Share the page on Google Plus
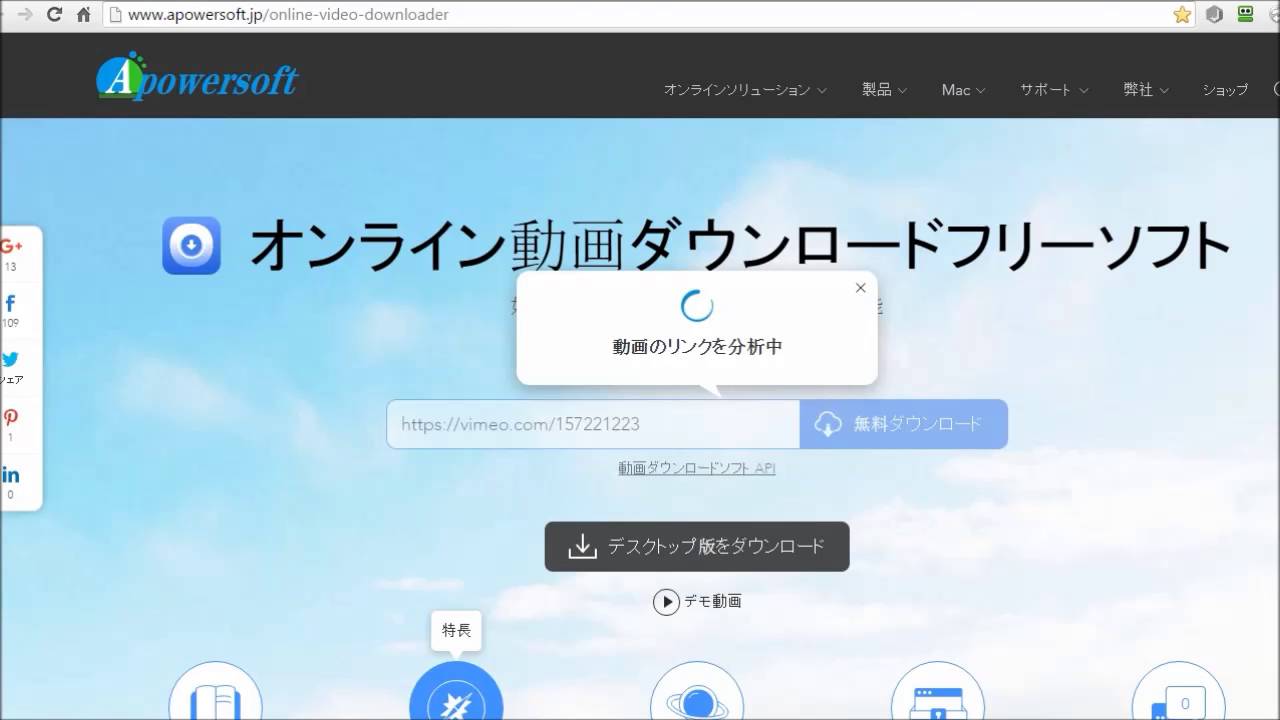The image size is (1280, 720). click(12, 246)
